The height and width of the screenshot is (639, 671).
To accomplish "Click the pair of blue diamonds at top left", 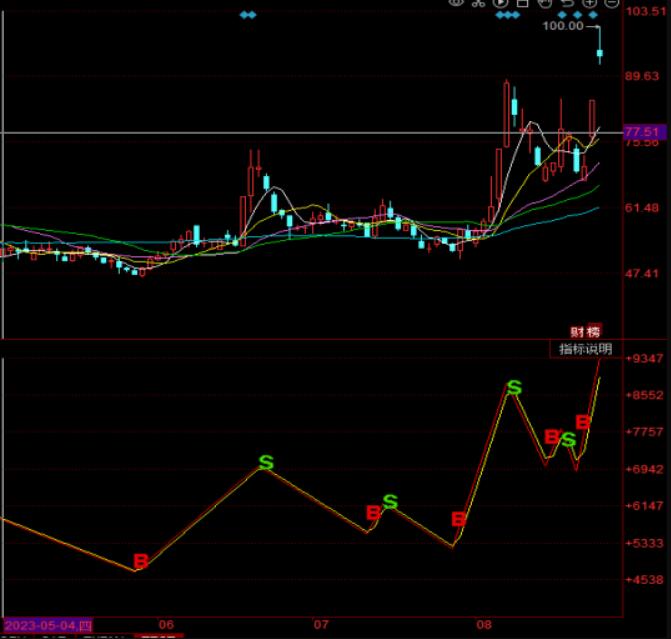I will (x=249, y=15).
